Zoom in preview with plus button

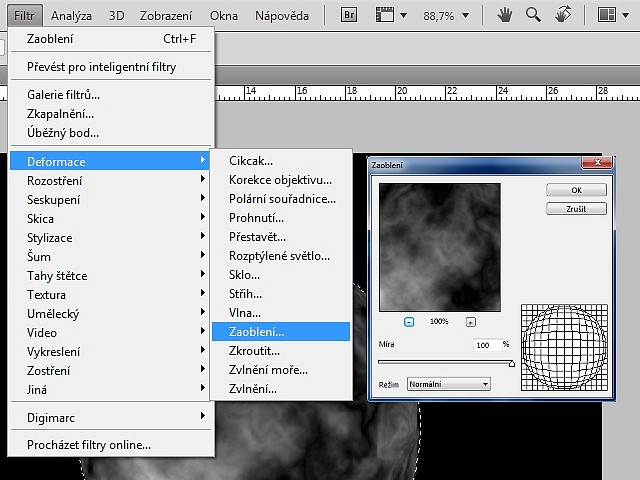pyautogui.click(x=471, y=322)
